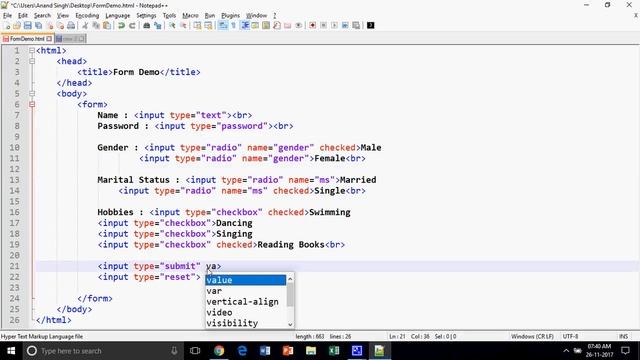Viewport: 640px width, 360px height.
Task: Play back recorded macro icon
Action: click(x=334, y=25)
